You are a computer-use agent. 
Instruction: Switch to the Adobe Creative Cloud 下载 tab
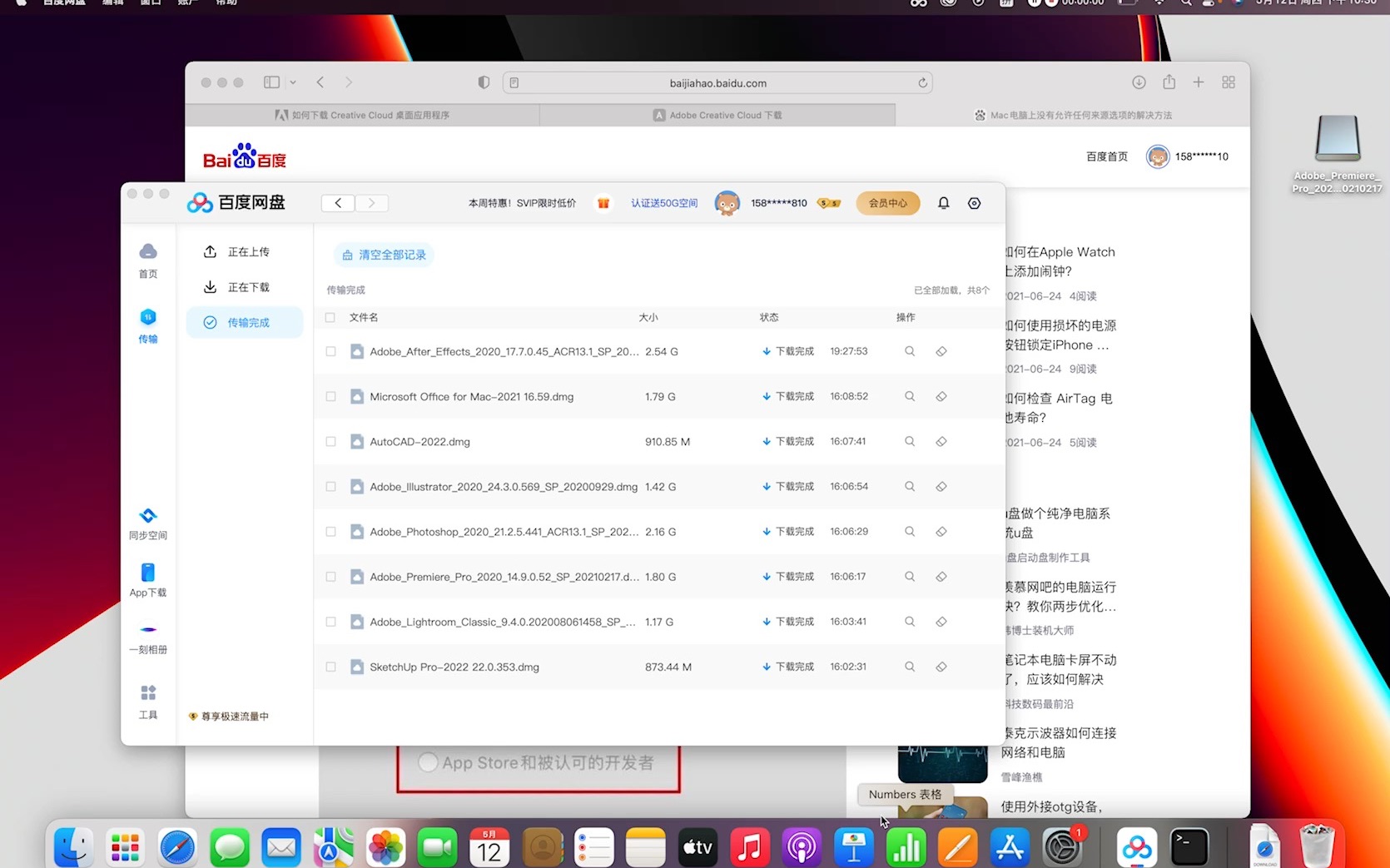point(717,115)
